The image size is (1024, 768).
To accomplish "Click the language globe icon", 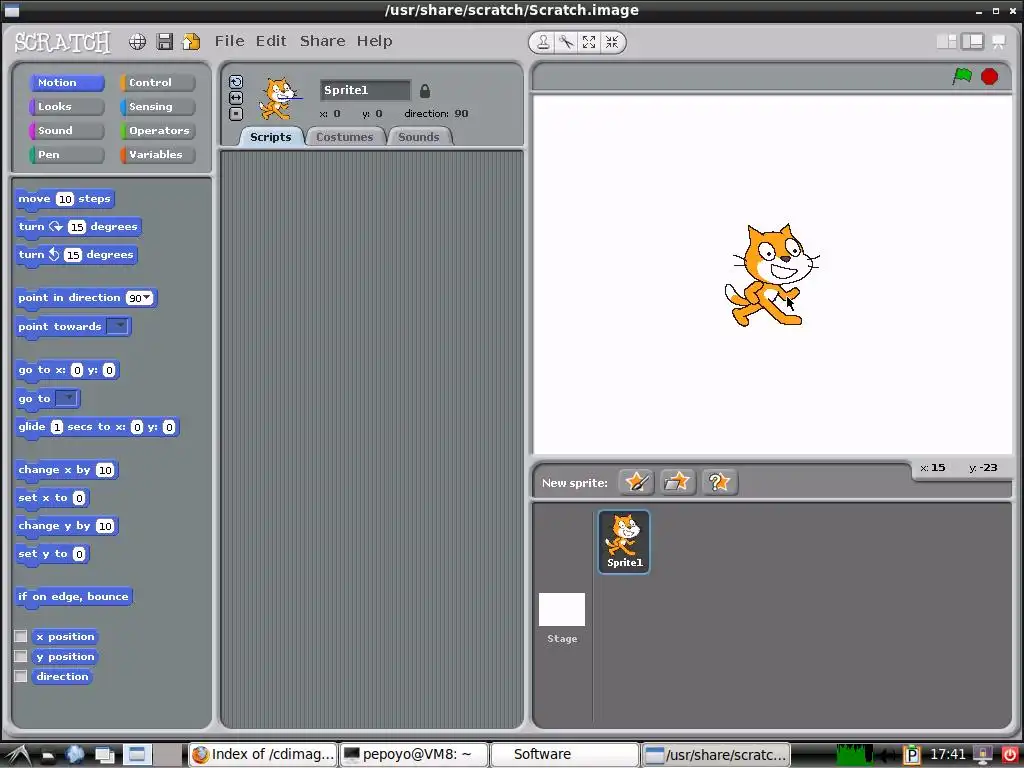I will coord(137,42).
